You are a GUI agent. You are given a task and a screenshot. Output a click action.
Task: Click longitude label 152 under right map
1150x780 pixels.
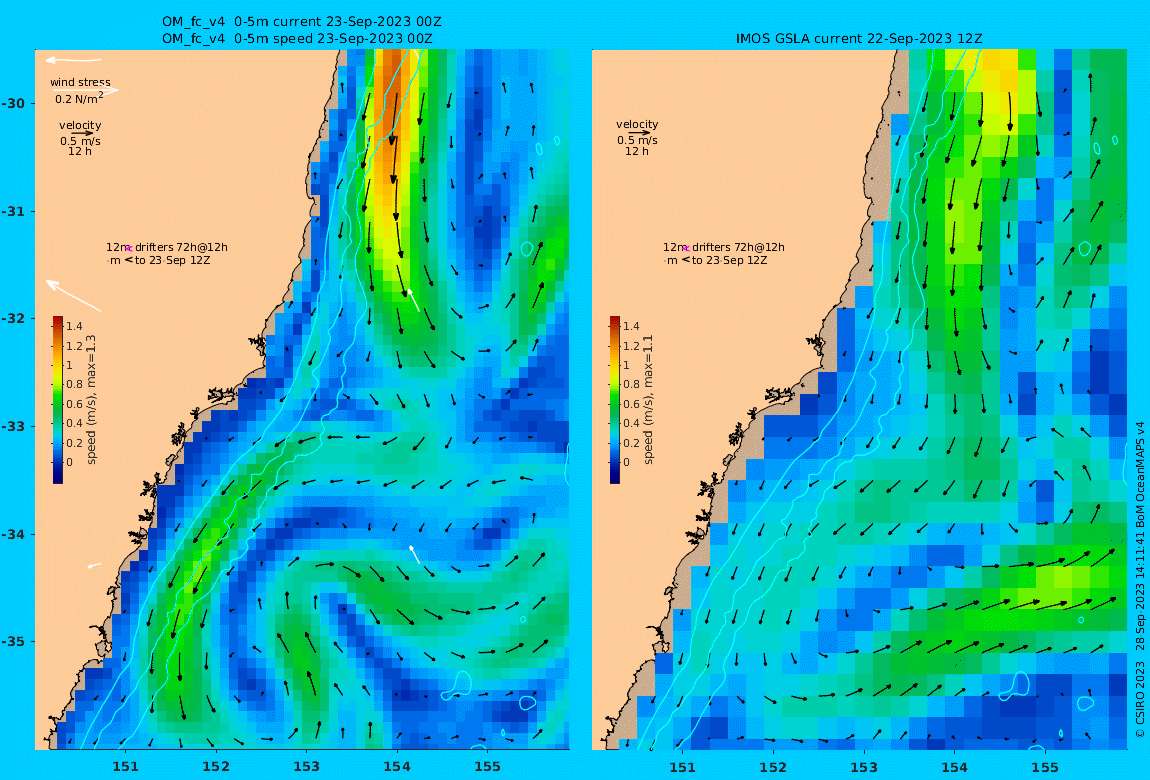(x=773, y=767)
